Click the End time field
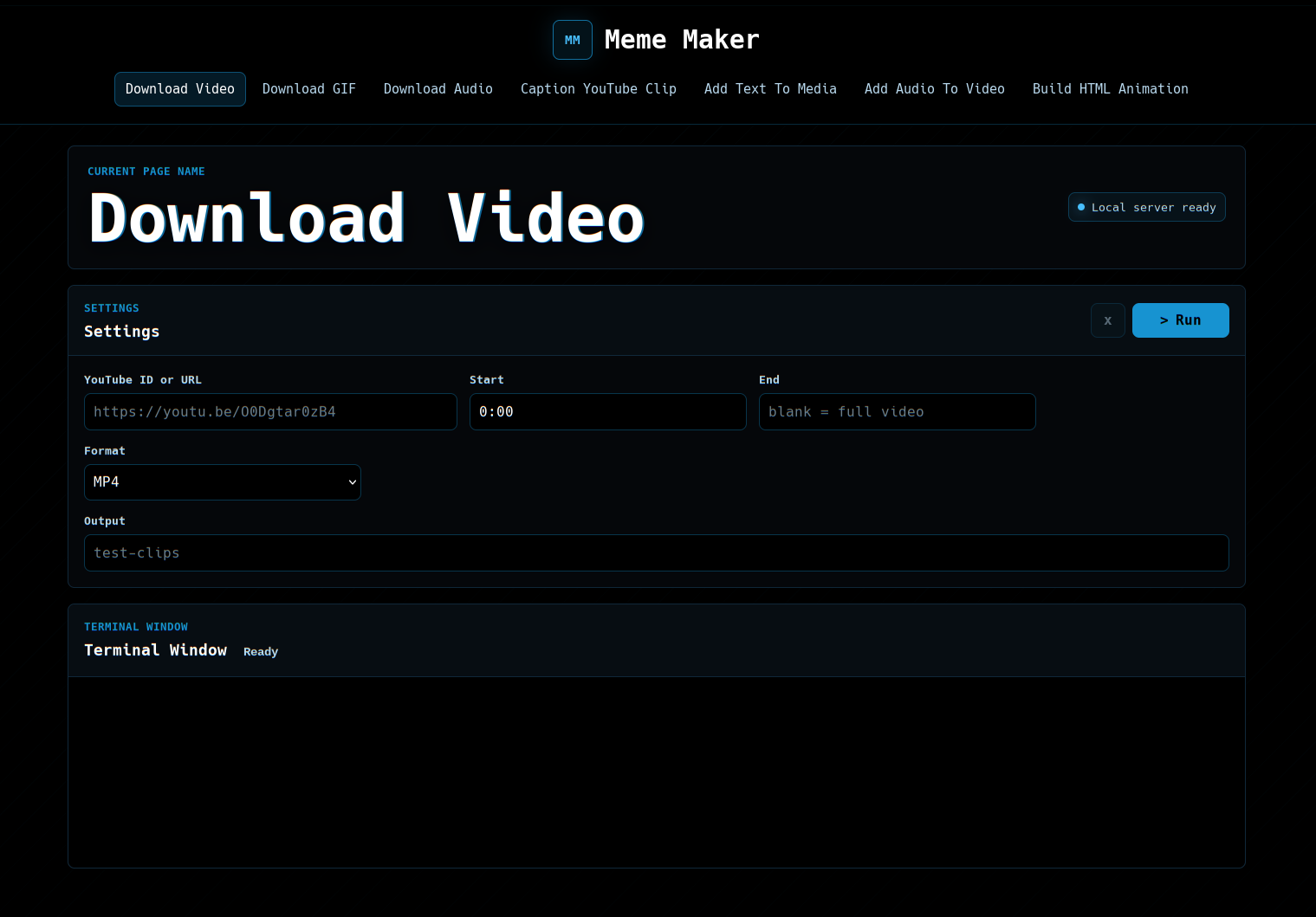The width and height of the screenshot is (1316, 917). pos(898,412)
